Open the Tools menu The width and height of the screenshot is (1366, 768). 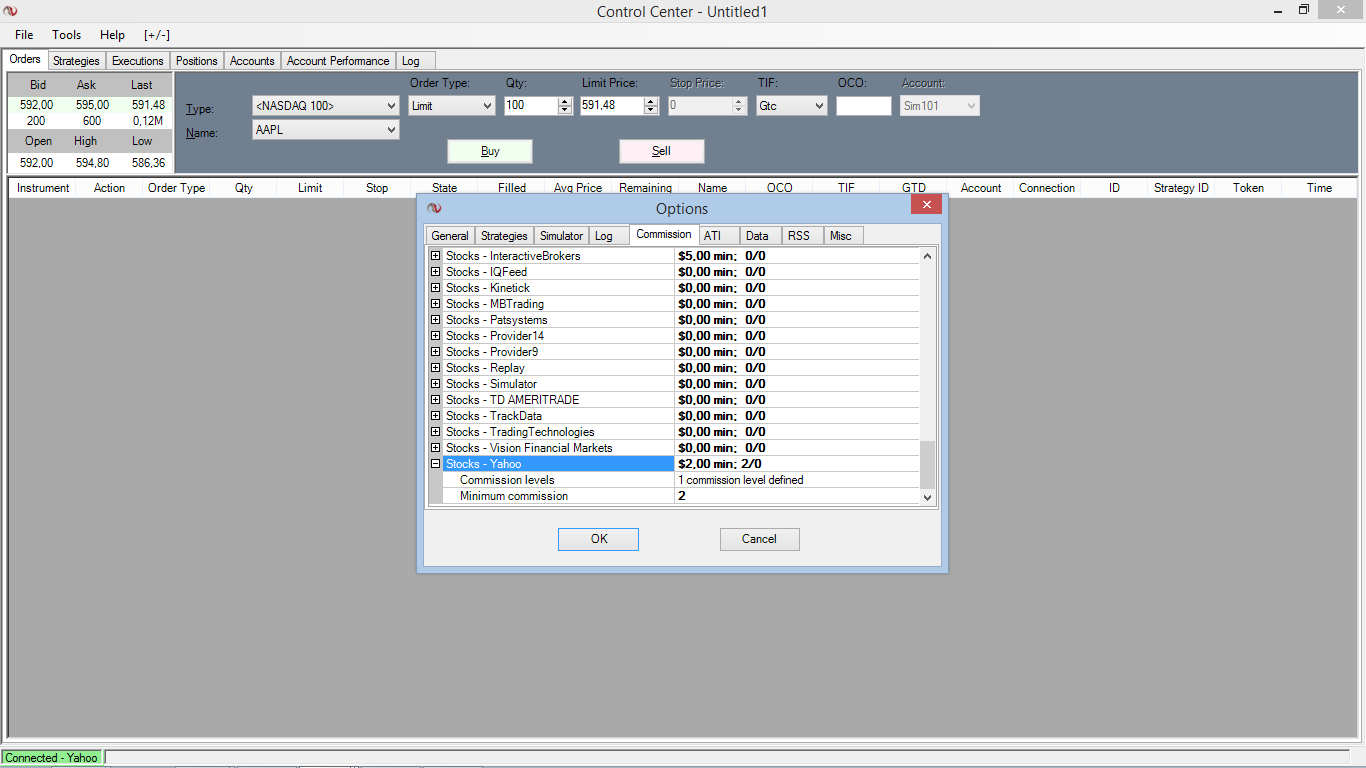tap(67, 35)
